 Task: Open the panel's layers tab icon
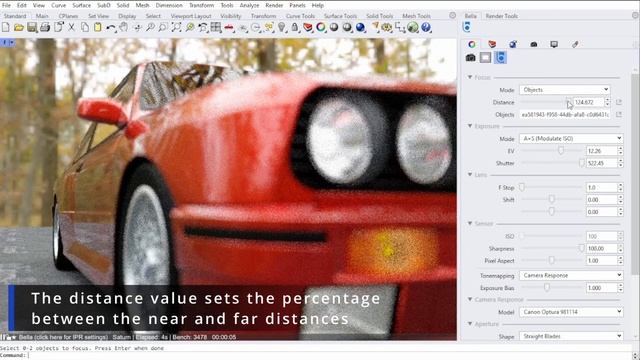tap(492, 44)
